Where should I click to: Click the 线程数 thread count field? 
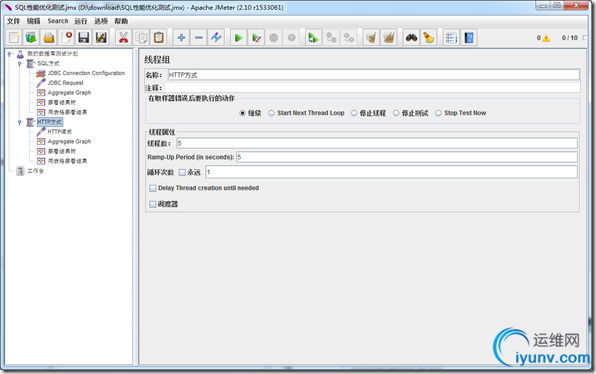377,143
